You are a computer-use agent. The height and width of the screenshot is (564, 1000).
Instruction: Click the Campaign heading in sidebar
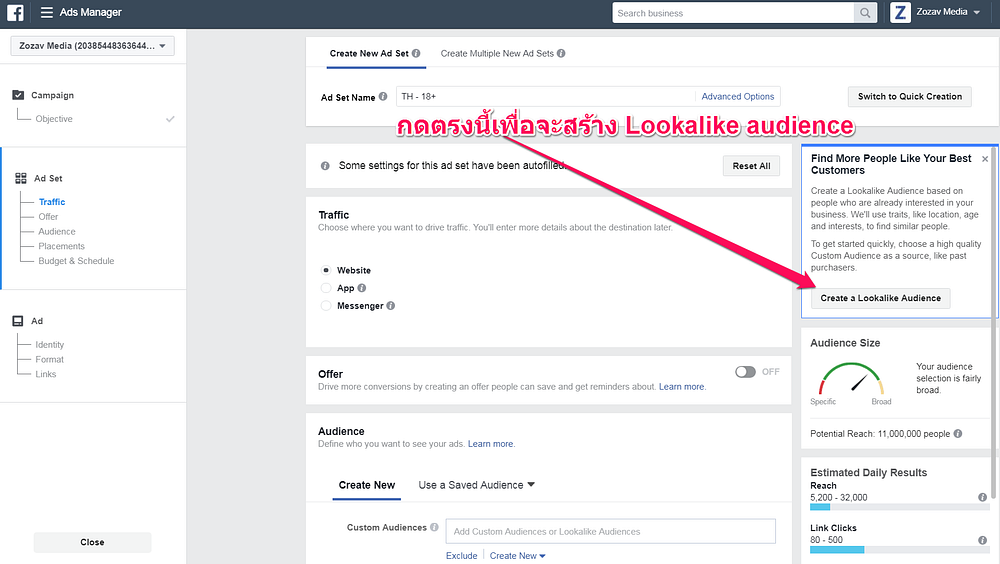point(52,95)
